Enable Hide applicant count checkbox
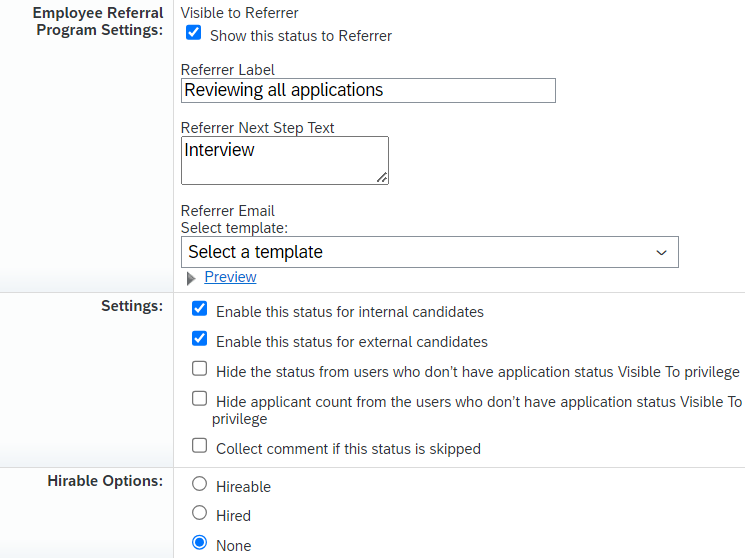Viewport: 745px width, 558px height. tap(200, 400)
